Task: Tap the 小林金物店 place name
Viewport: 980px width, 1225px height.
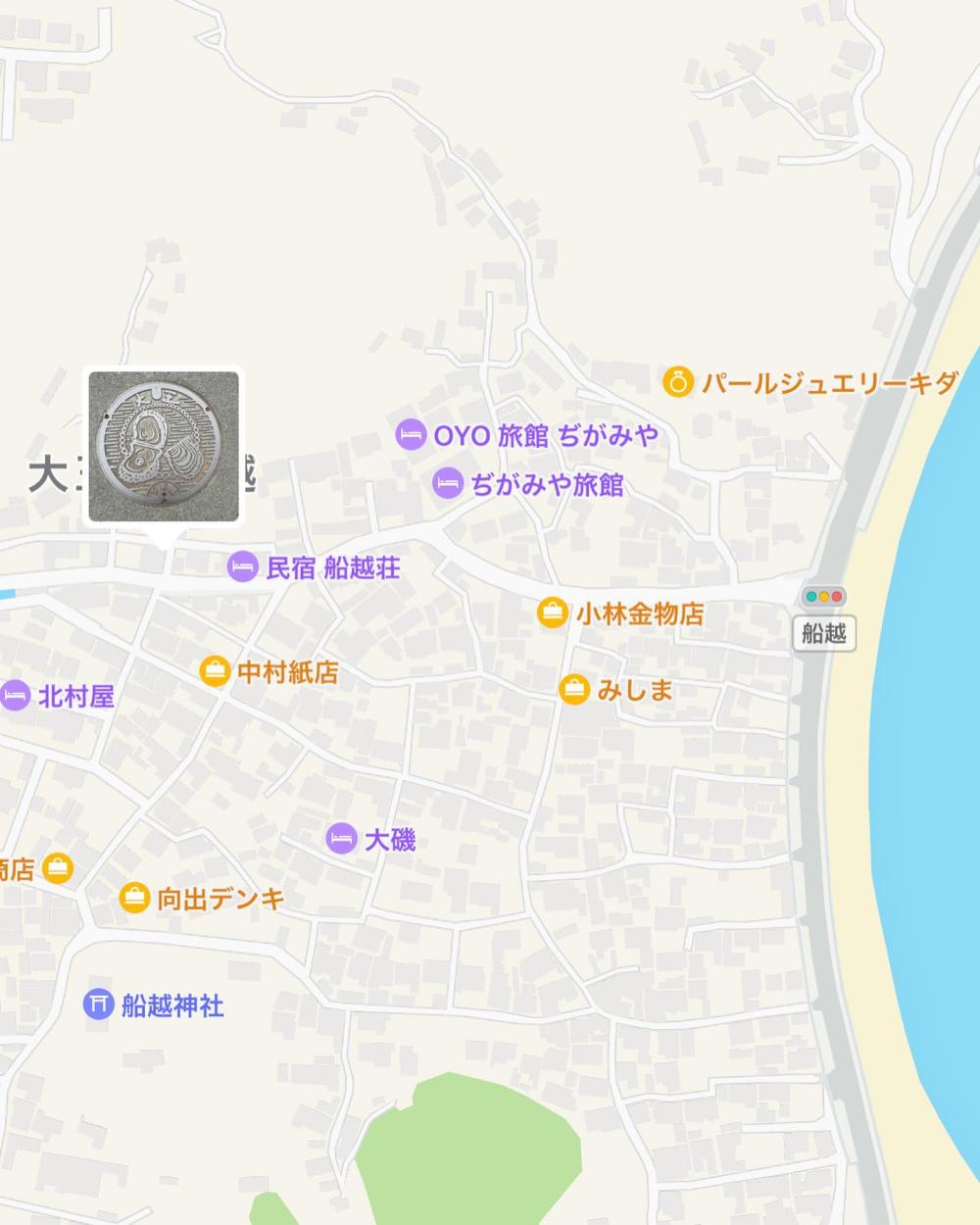Action: tap(640, 614)
